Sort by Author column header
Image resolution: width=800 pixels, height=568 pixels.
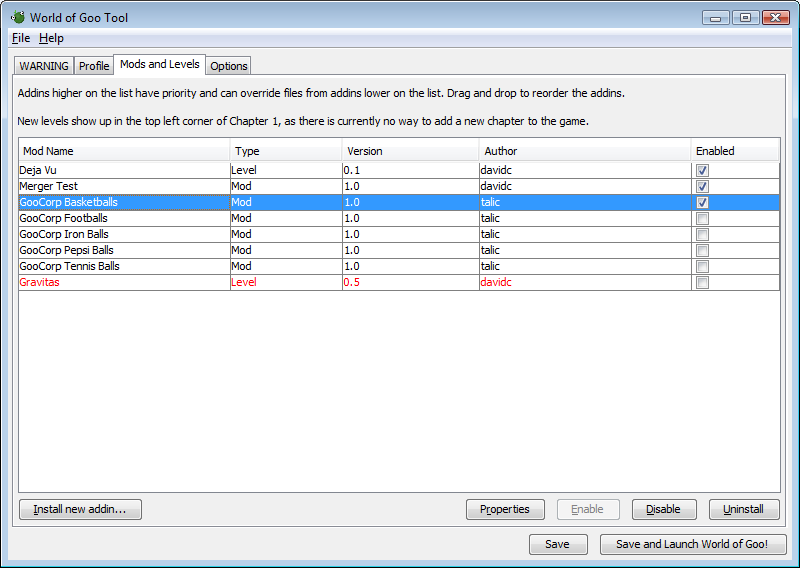tap(585, 151)
